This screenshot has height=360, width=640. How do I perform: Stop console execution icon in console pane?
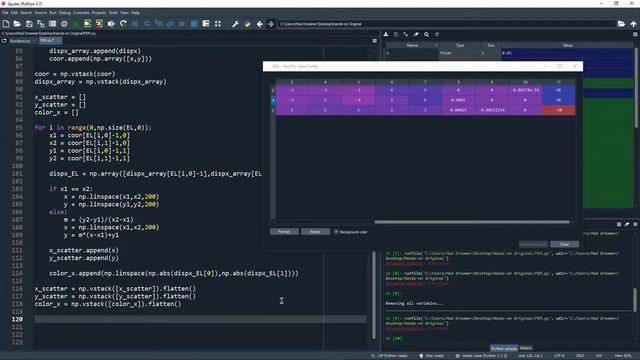click(619, 224)
